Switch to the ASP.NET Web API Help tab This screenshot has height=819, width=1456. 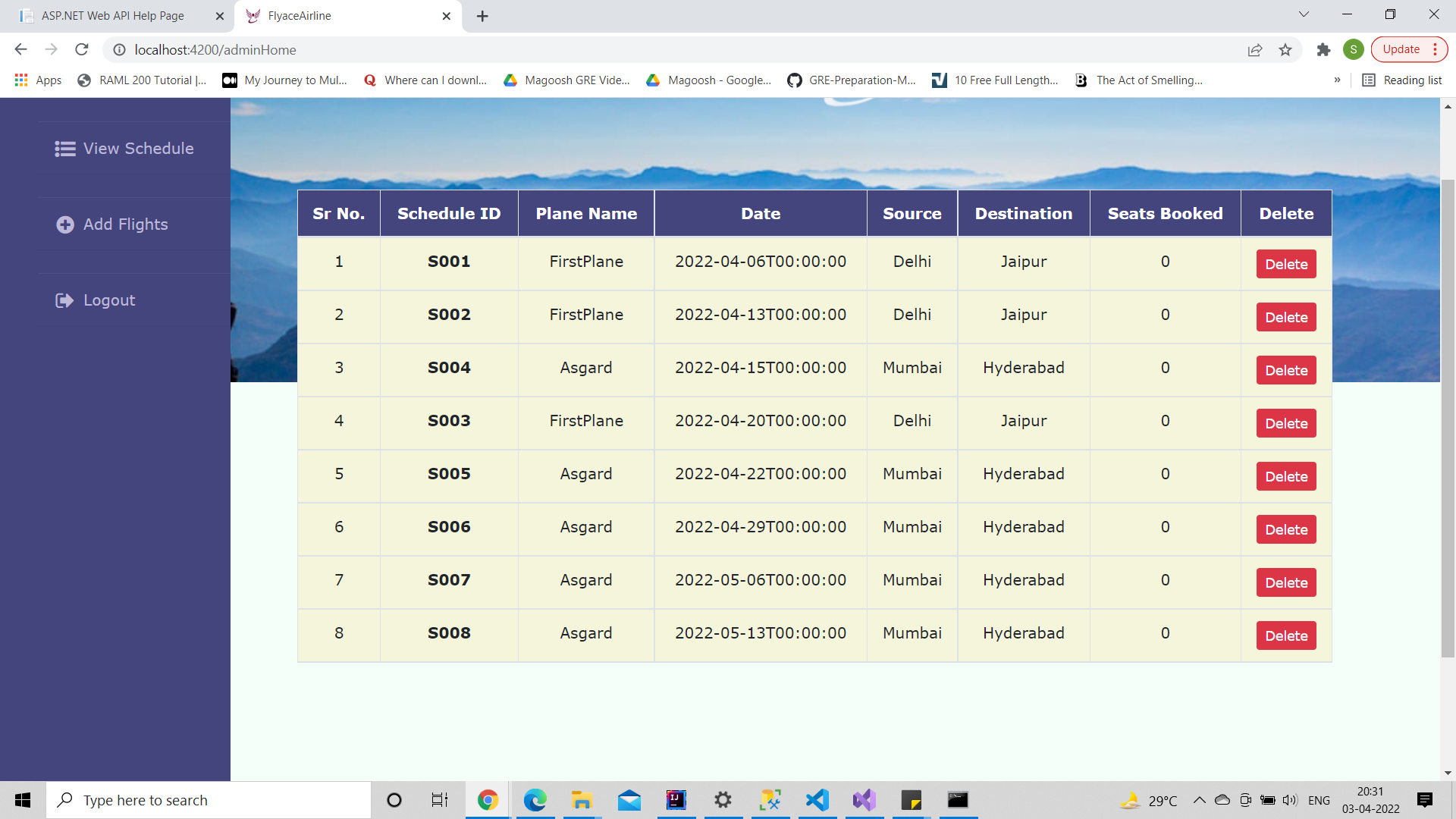point(112,15)
